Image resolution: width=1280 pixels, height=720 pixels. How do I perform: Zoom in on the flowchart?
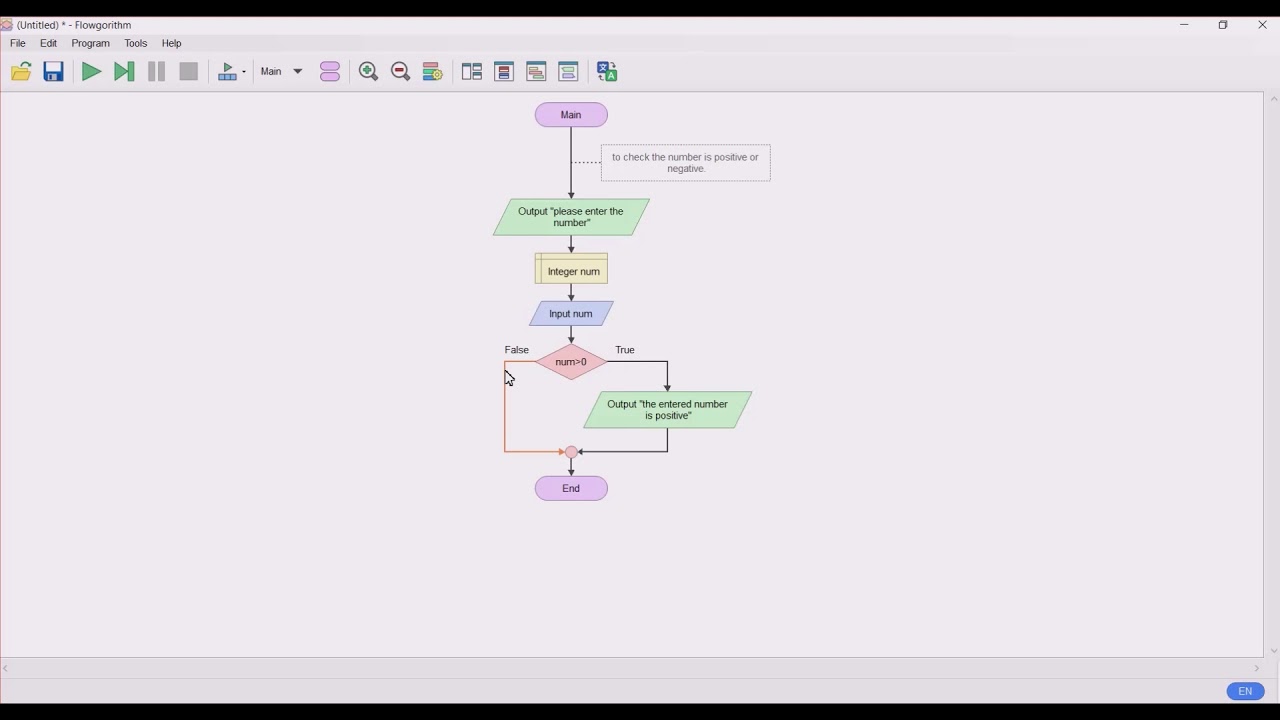[368, 71]
